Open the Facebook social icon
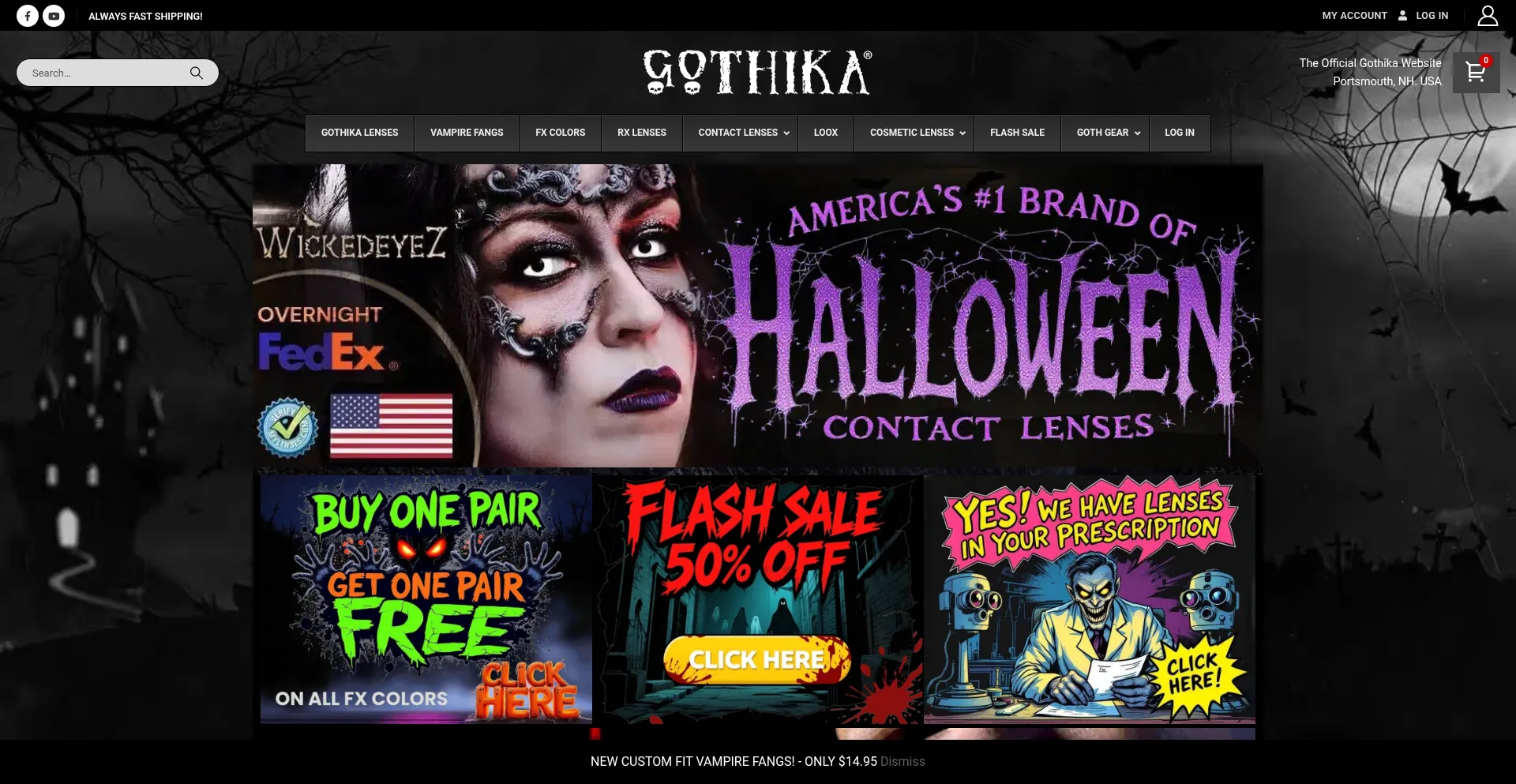The image size is (1516, 784). point(28,16)
